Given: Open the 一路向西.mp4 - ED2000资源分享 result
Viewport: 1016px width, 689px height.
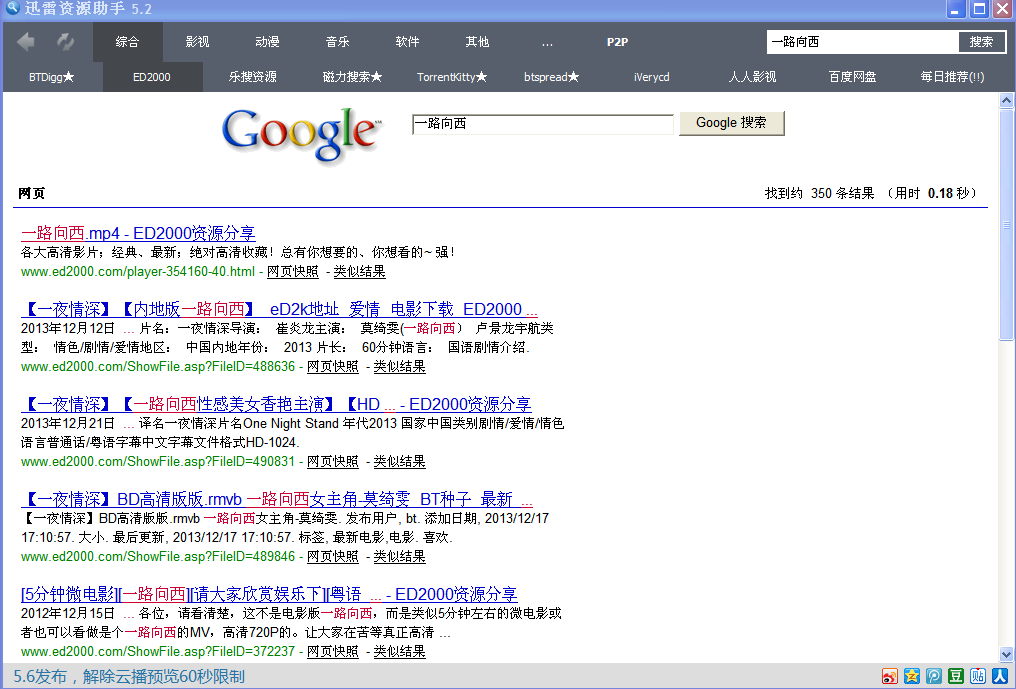Looking at the screenshot, I should [x=138, y=233].
